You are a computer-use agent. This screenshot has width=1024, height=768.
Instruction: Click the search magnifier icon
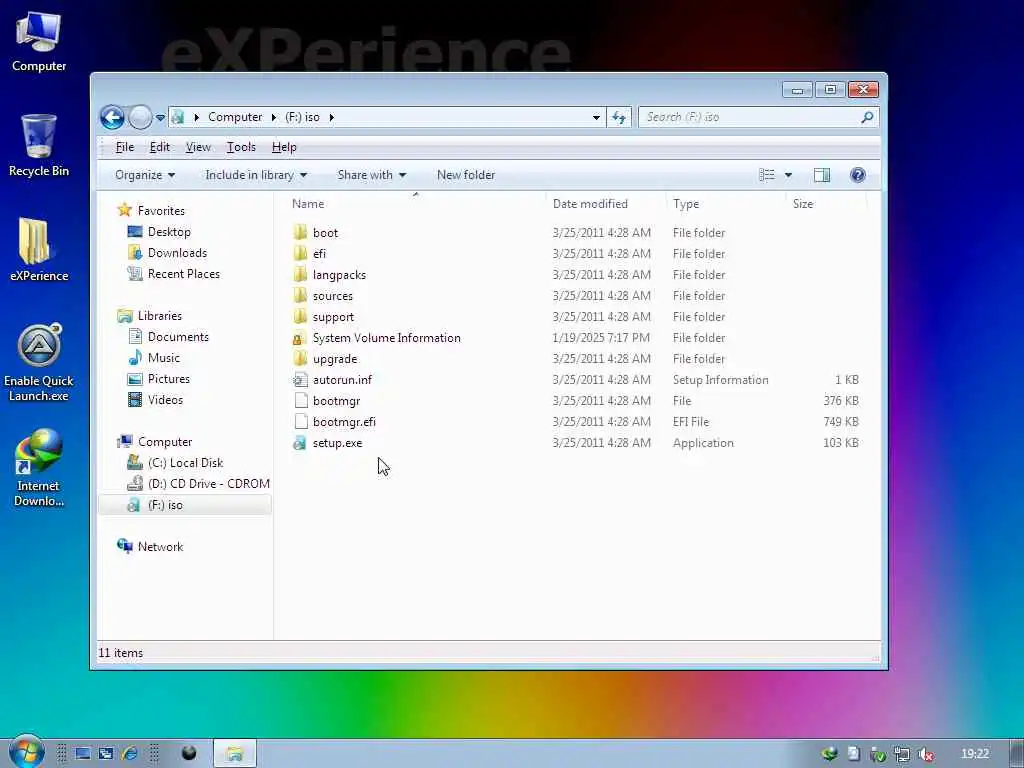[x=867, y=117]
